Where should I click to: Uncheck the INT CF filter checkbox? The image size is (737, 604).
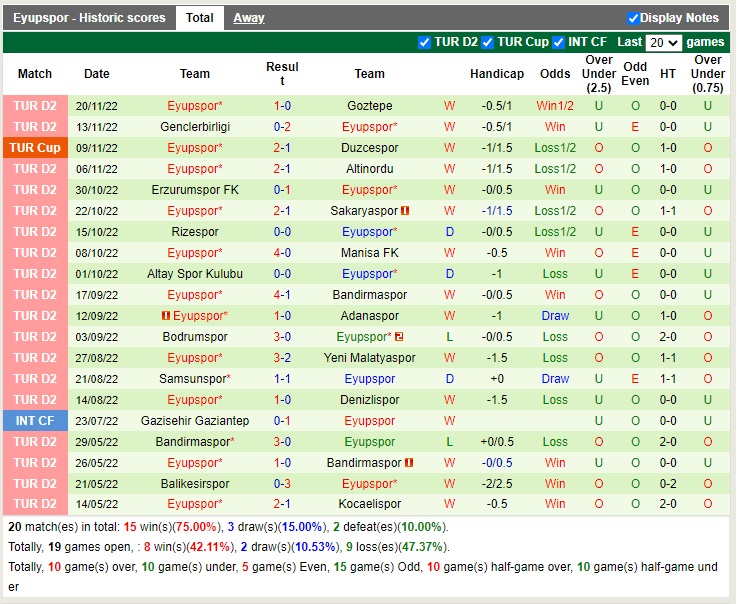tap(558, 42)
